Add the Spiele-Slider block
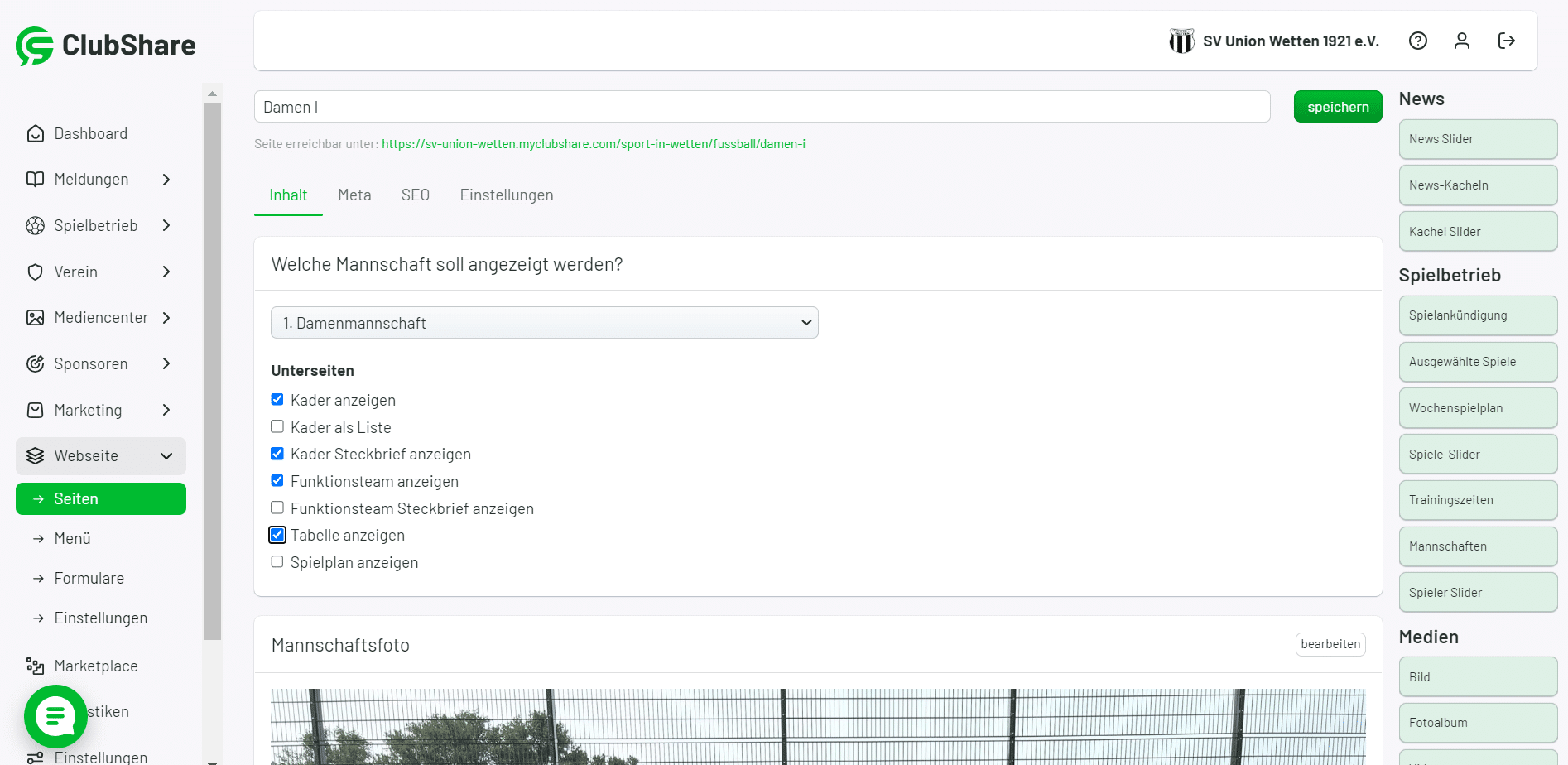Image resolution: width=1568 pixels, height=765 pixels. 1478,455
